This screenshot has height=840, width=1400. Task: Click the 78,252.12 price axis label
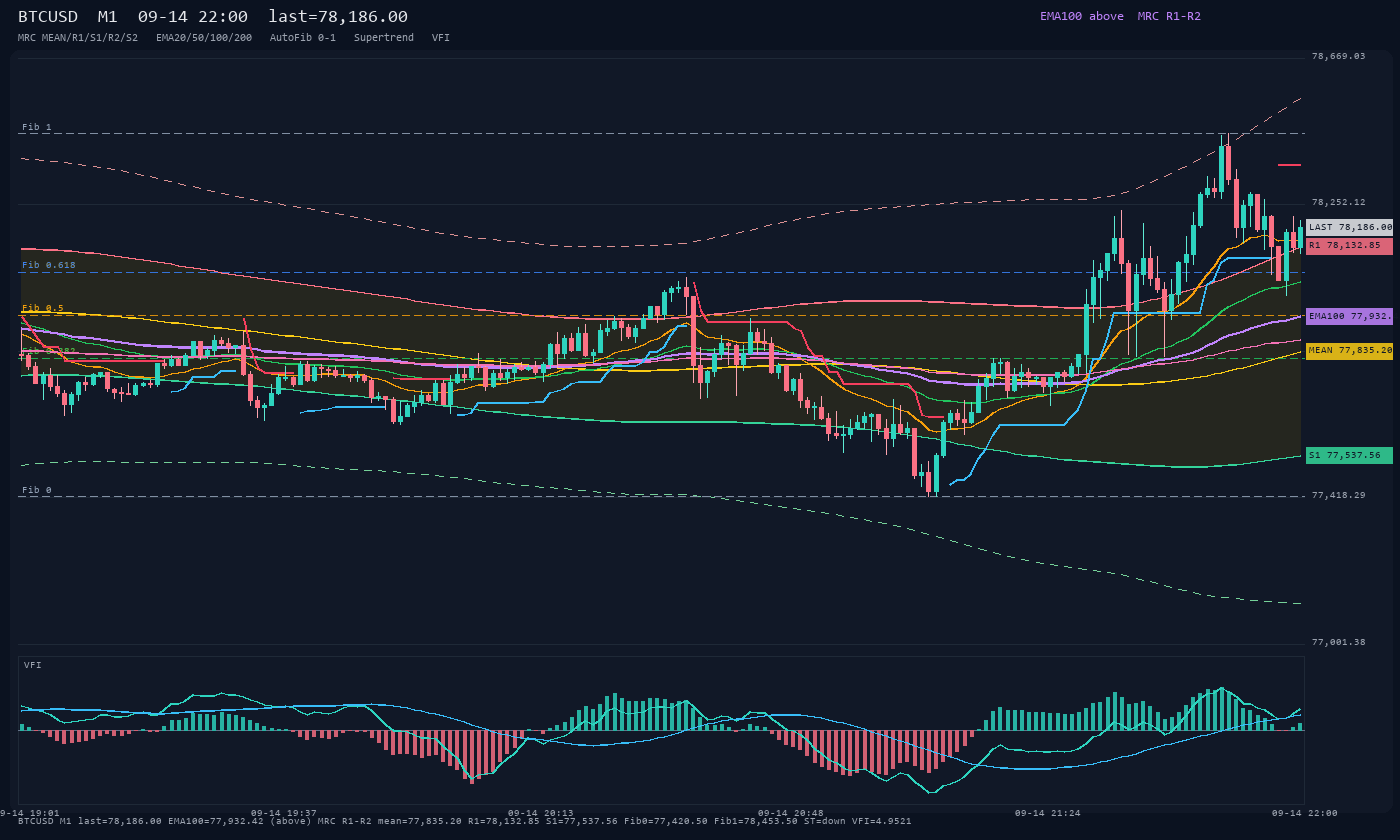1338,202
